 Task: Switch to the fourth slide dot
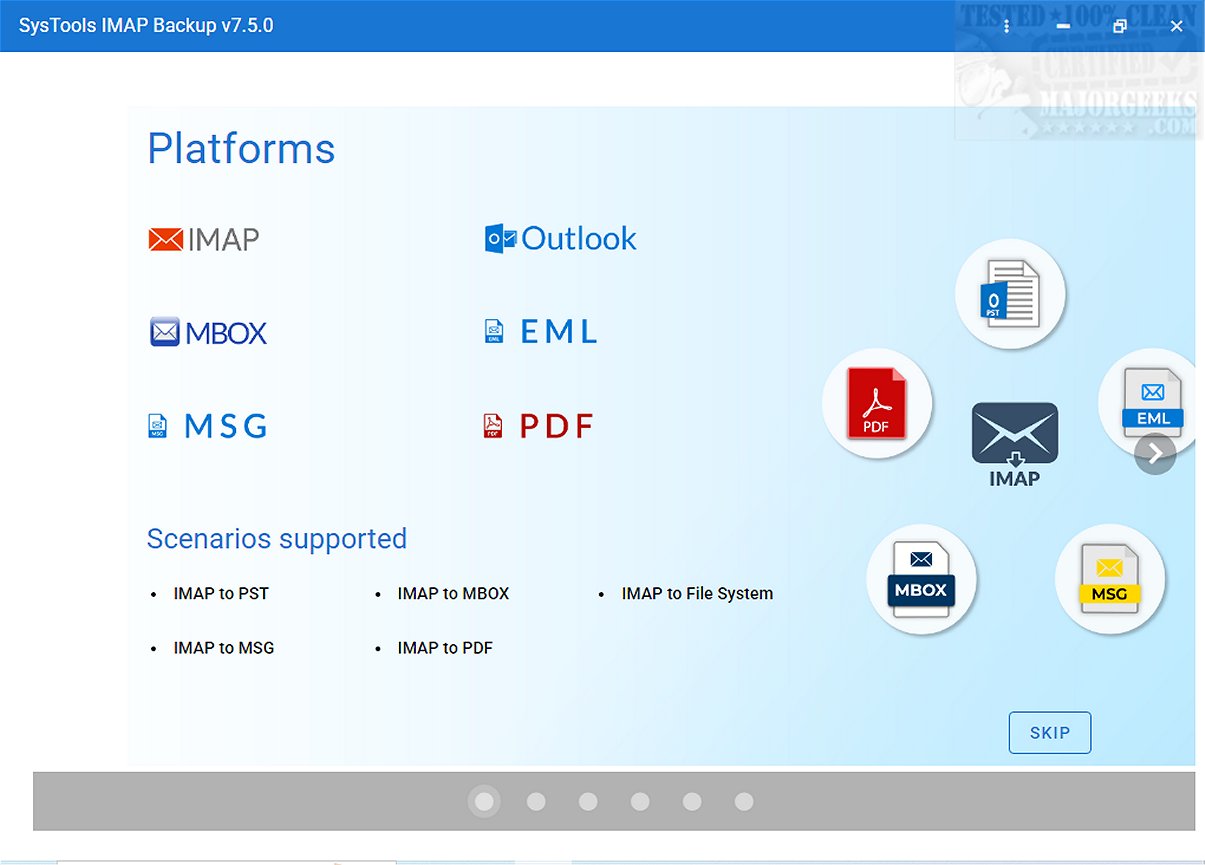coord(640,802)
